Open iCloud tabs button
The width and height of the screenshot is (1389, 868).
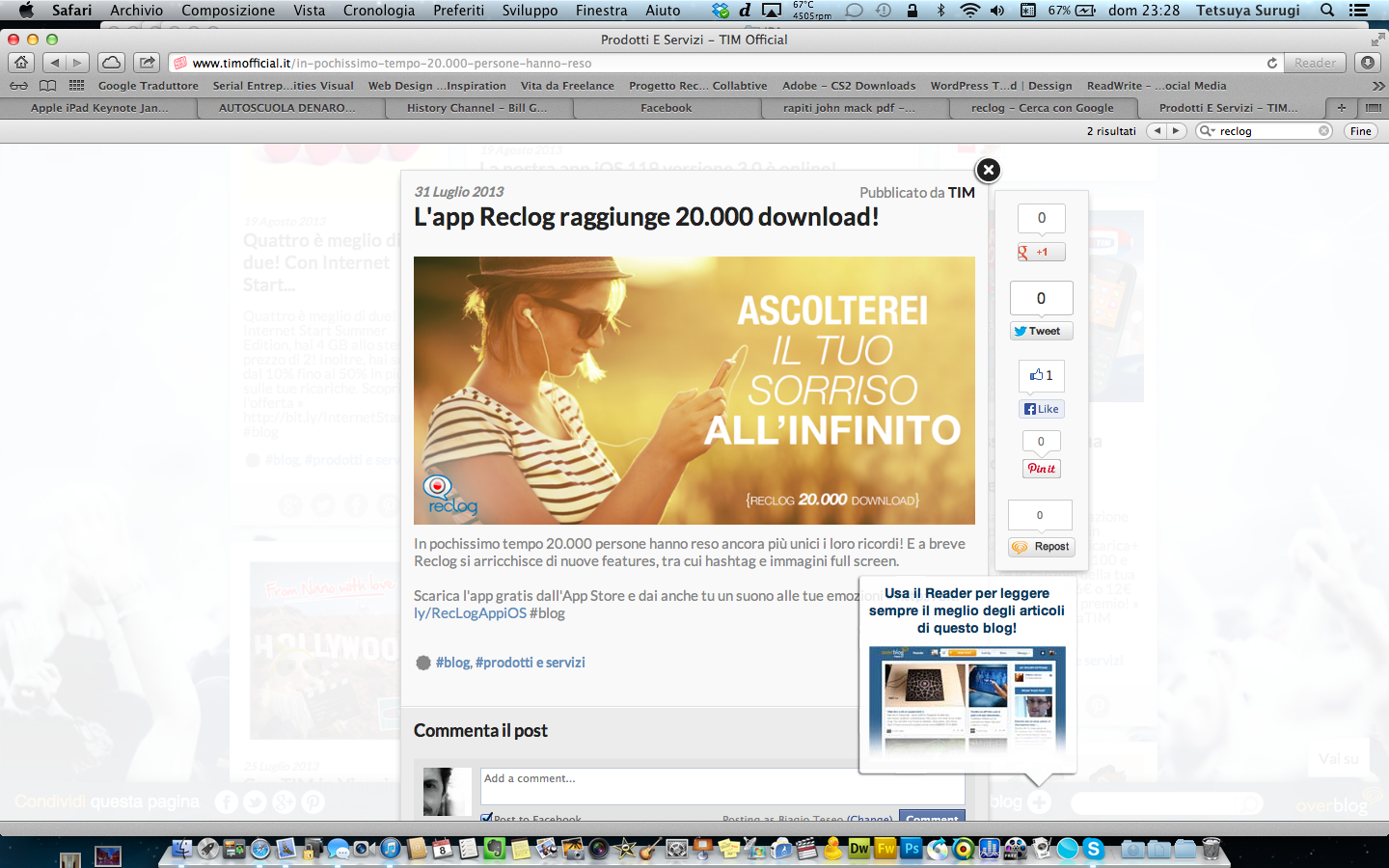coord(111,63)
